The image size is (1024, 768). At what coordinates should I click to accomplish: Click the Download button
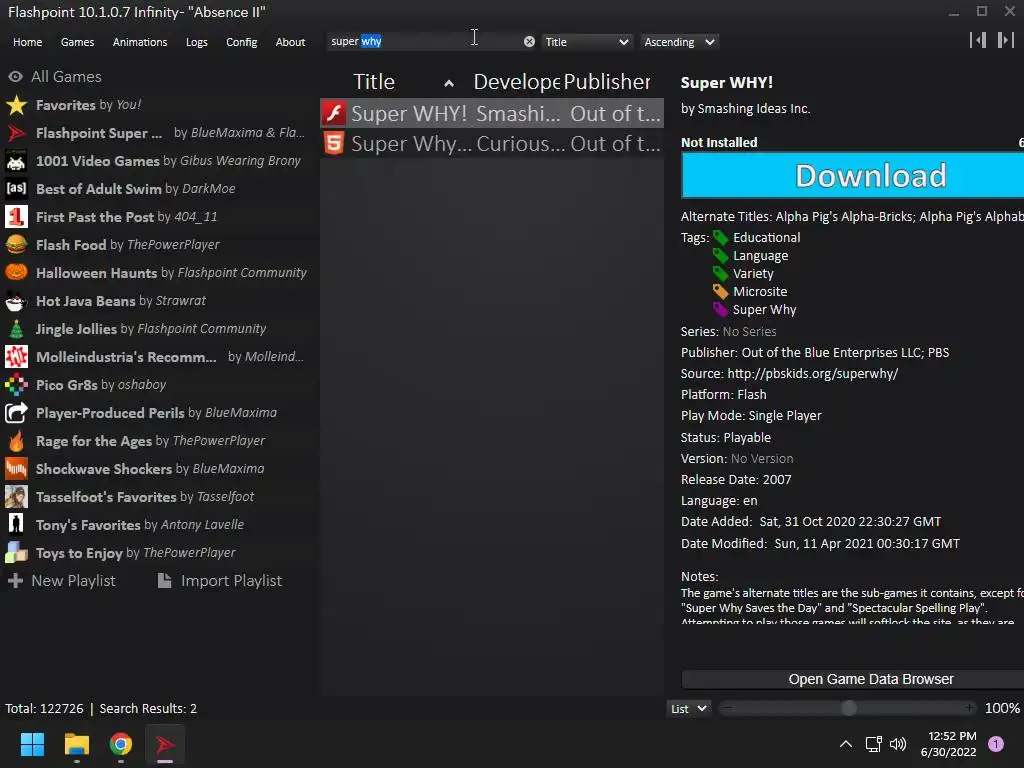pos(853,175)
